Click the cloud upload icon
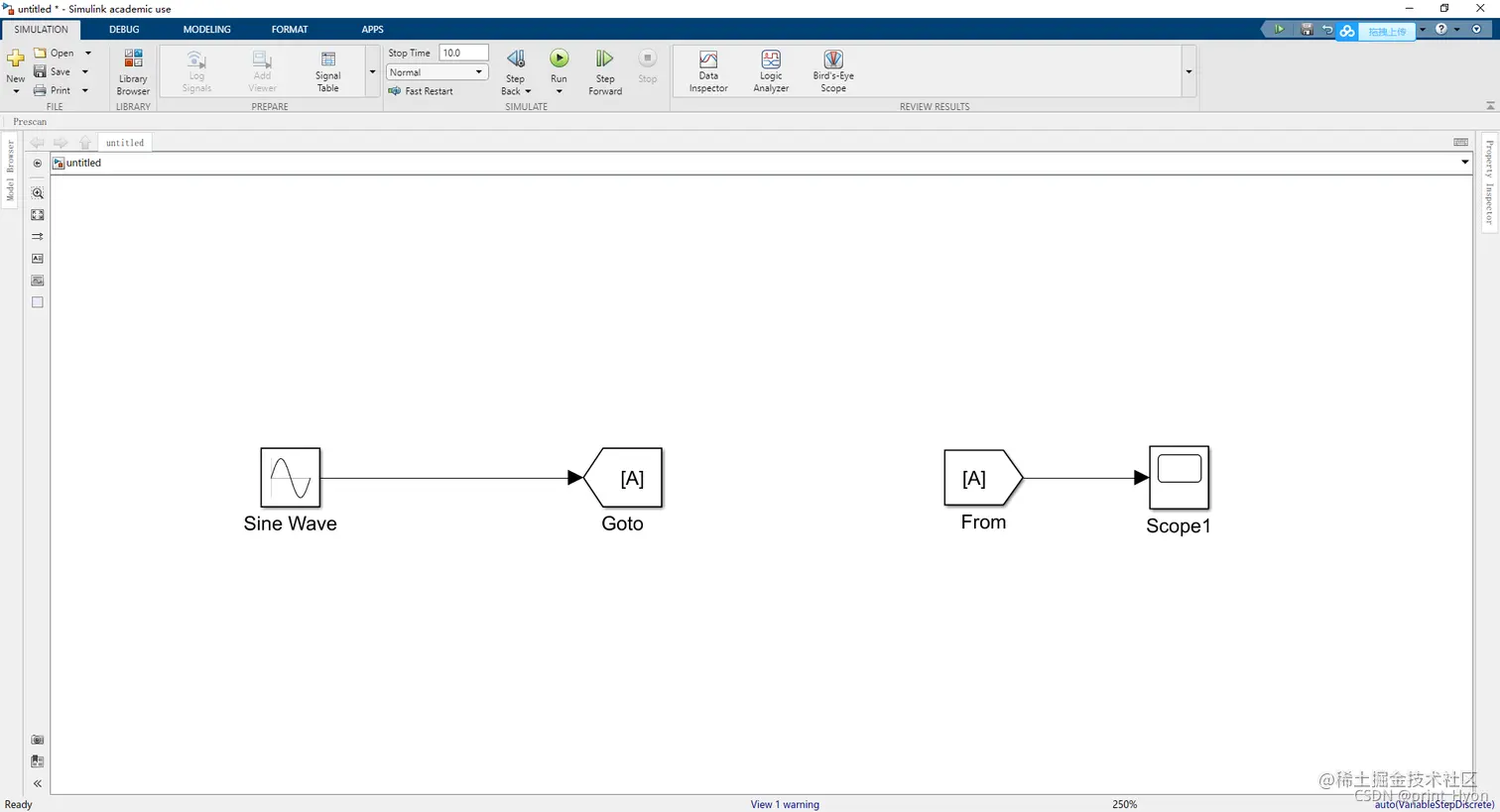Screen dimensions: 1500x812 [x=1347, y=31]
